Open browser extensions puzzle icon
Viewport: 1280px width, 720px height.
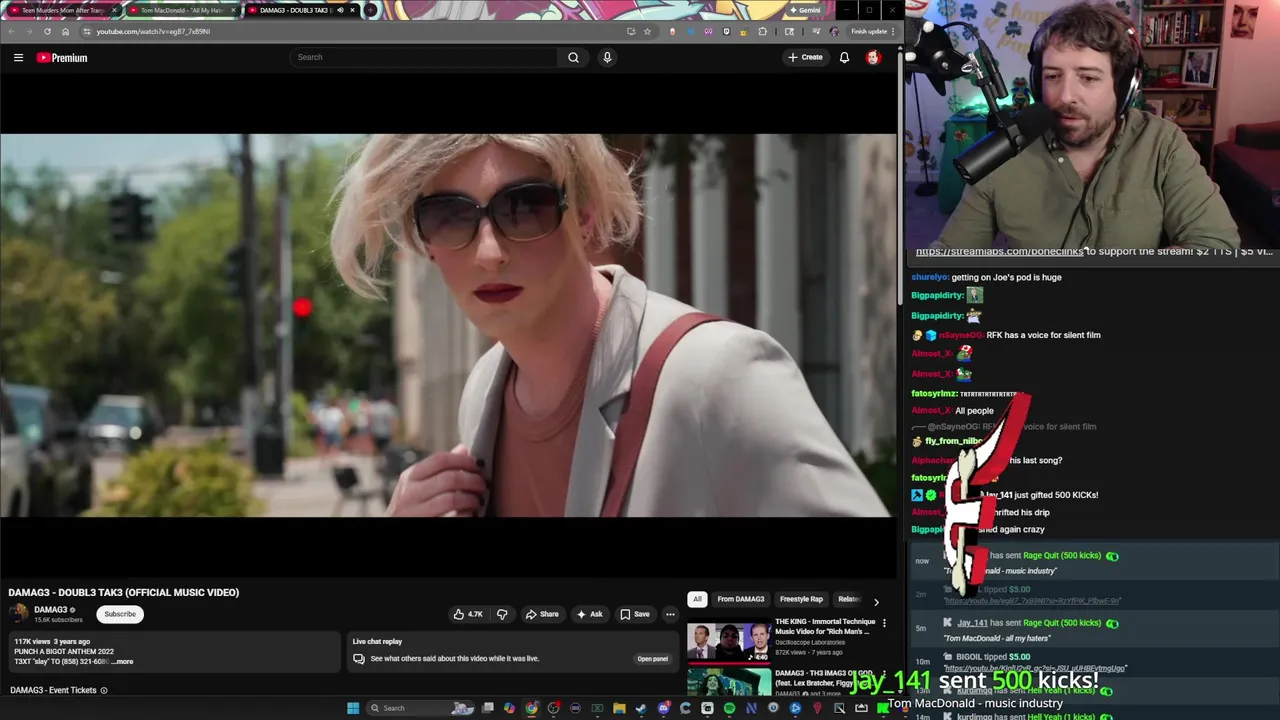(x=762, y=31)
